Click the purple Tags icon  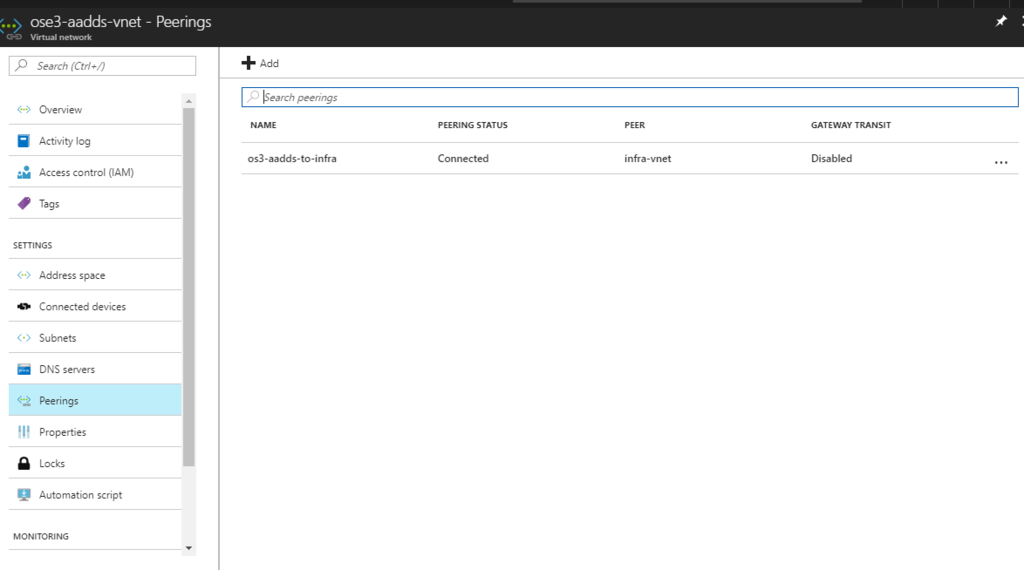24,204
